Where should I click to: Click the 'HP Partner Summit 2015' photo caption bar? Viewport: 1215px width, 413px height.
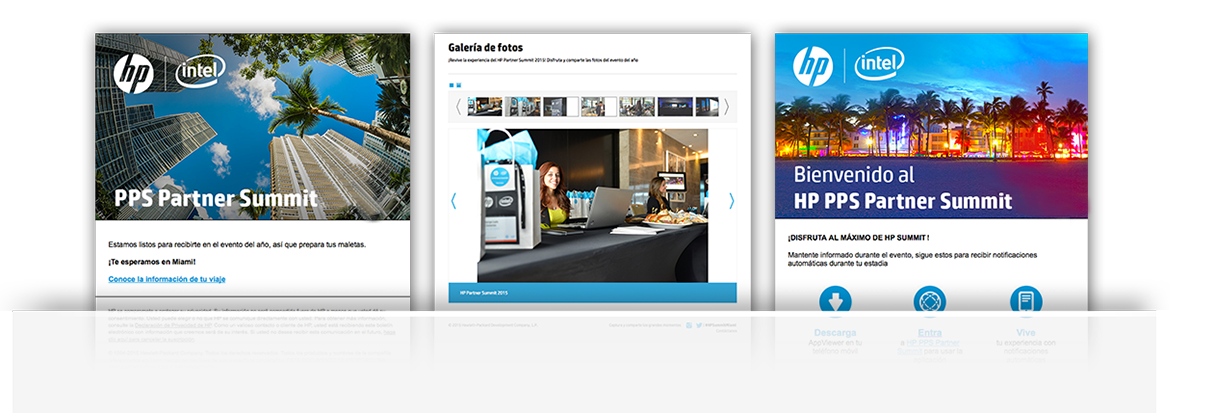point(592,293)
